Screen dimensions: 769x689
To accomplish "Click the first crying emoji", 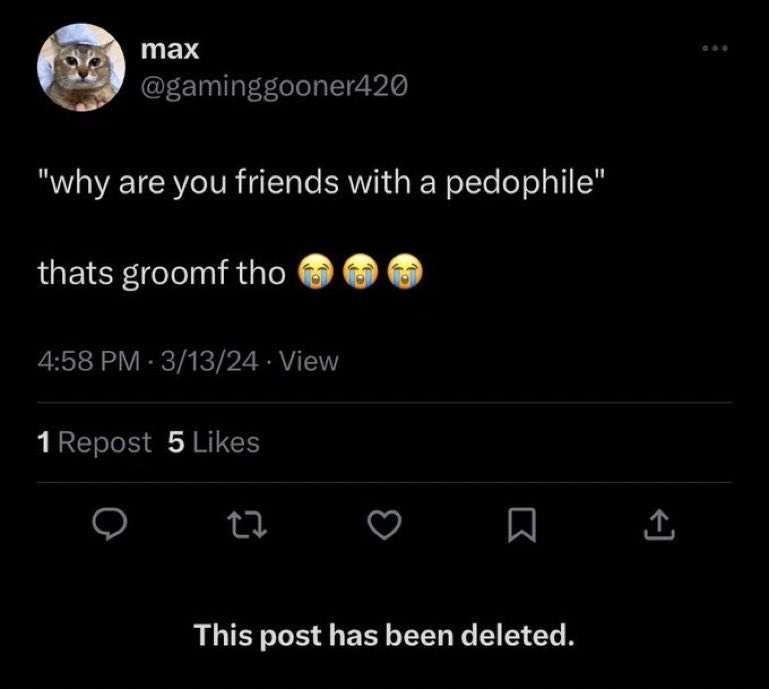I will pos(316,272).
